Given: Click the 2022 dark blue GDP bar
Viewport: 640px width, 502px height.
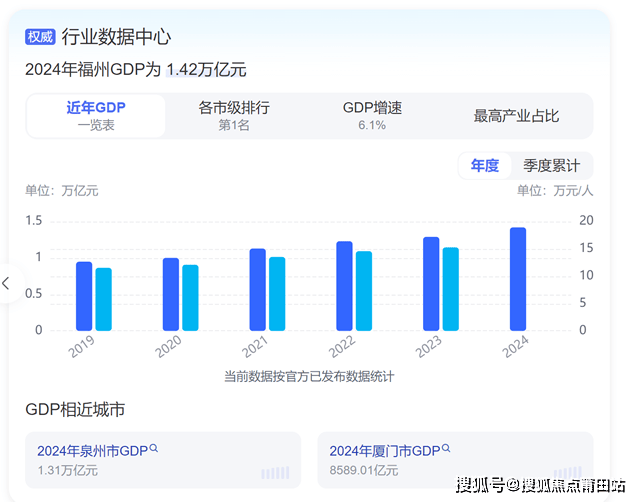Looking at the screenshot, I should pos(344,286).
